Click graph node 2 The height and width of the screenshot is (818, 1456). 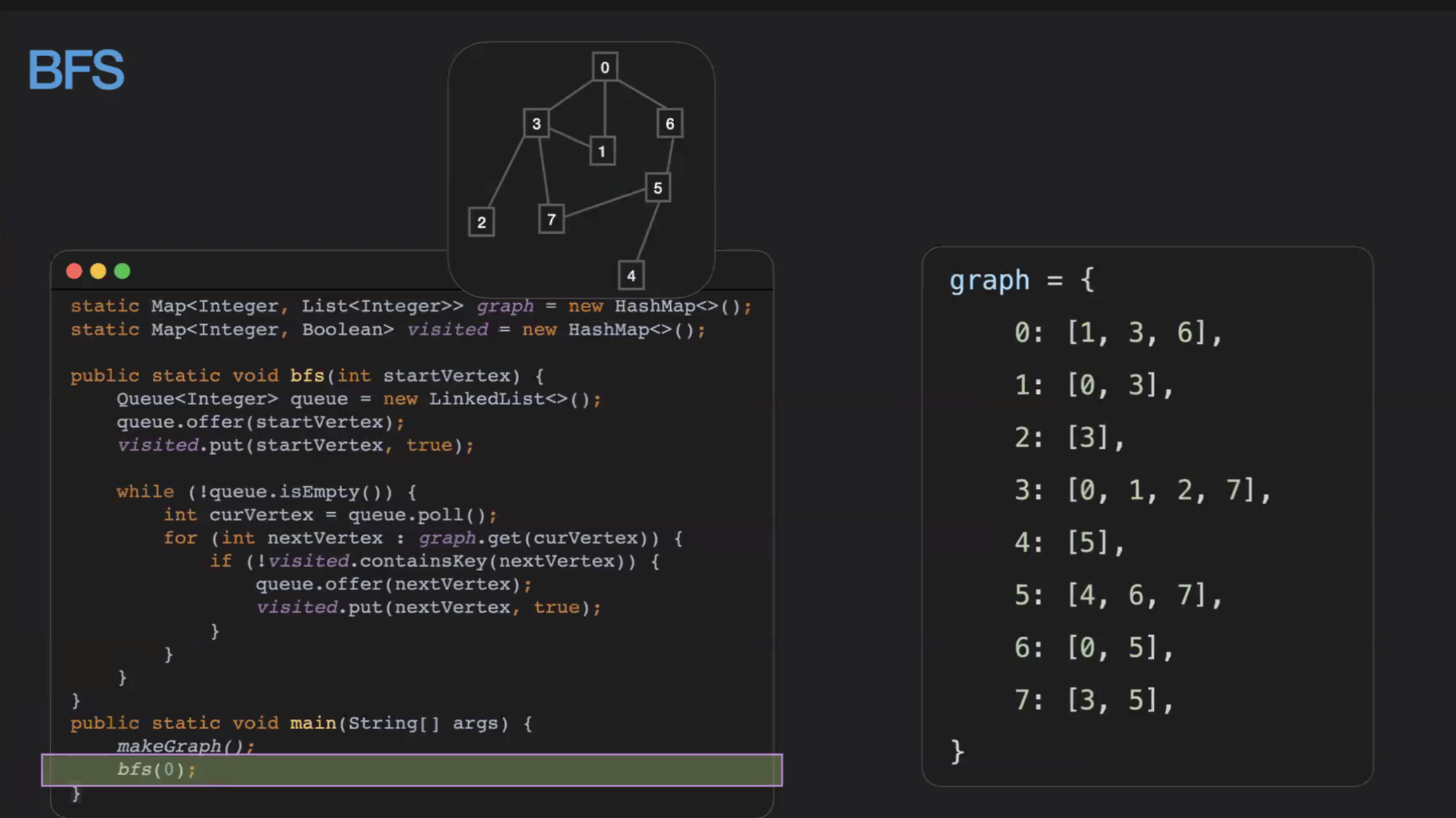(x=481, y=222)
